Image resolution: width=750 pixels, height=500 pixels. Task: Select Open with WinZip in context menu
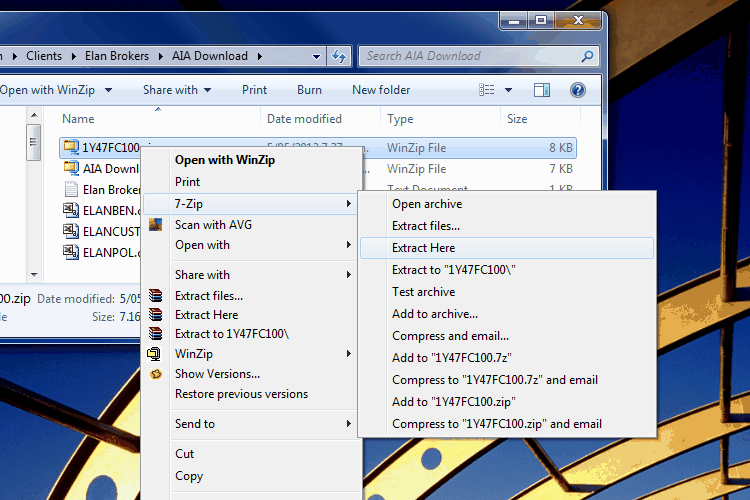[225, 160]
